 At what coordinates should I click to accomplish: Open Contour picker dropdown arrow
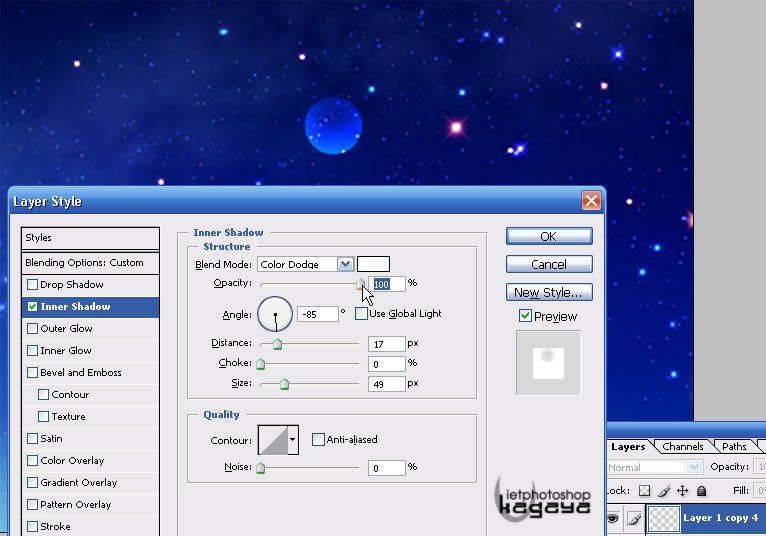point(292,440)
